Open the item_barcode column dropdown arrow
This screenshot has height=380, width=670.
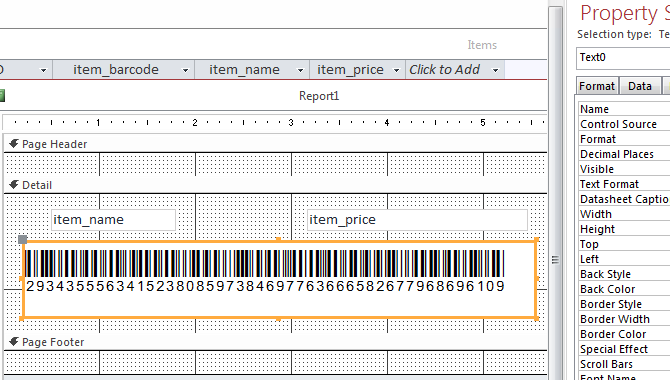pyautogui.click(x=185, y=70)
